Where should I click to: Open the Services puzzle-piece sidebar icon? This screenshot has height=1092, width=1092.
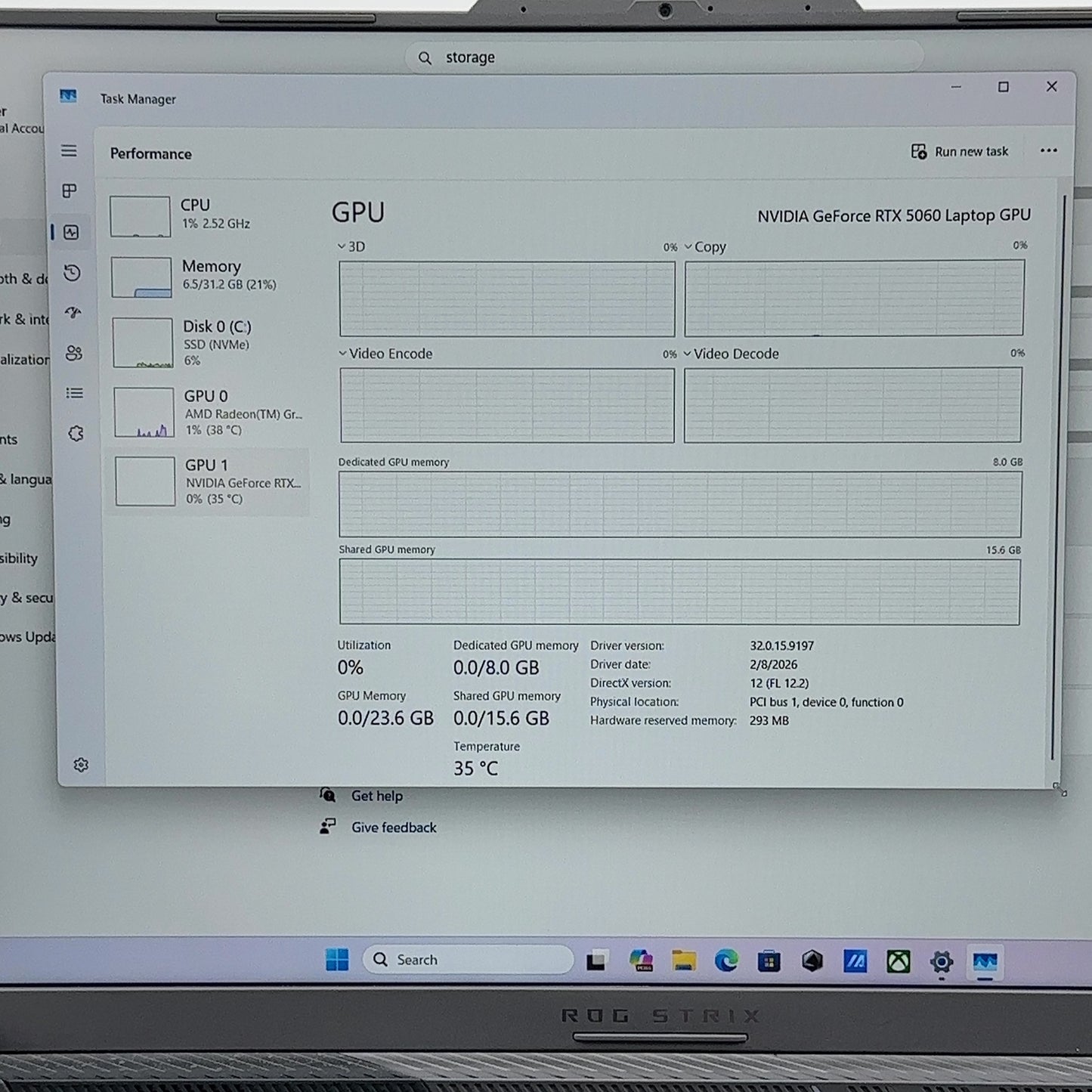(76, 434)
